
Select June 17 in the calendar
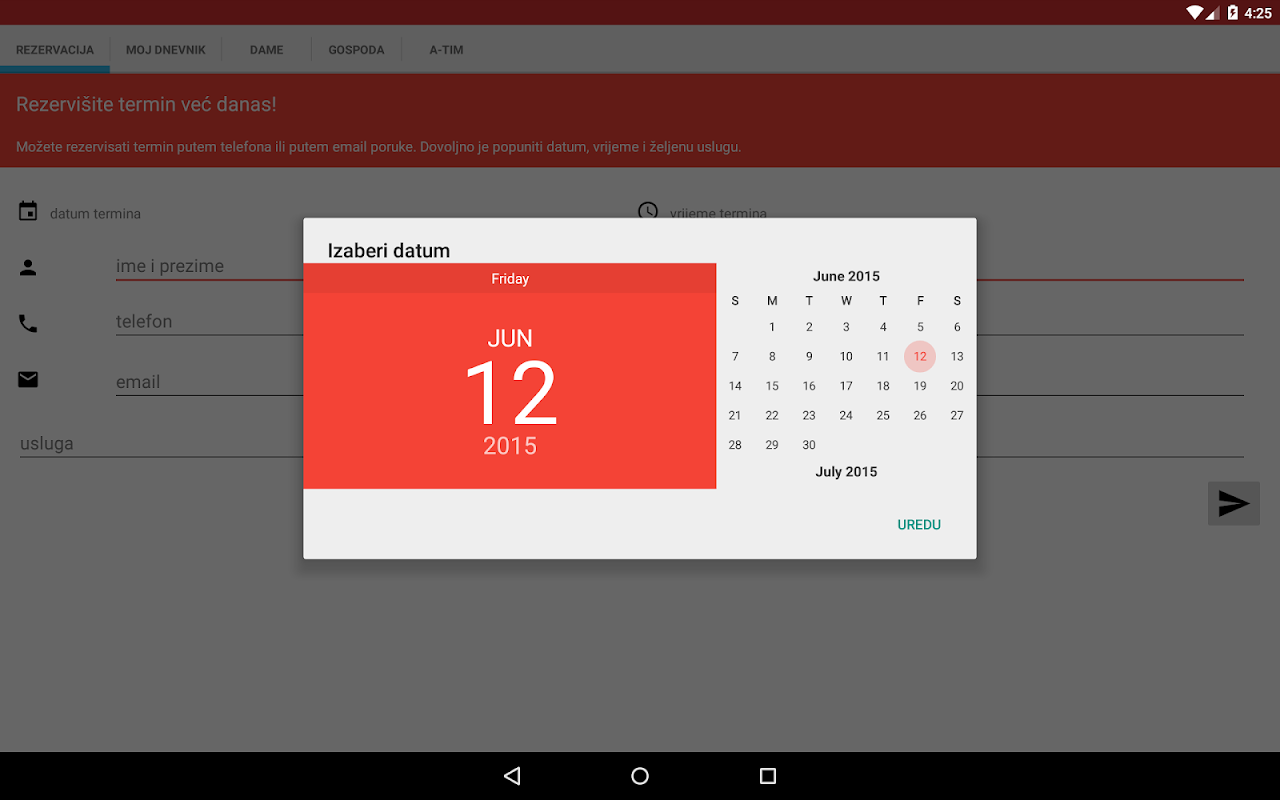(x=846, y=386)
